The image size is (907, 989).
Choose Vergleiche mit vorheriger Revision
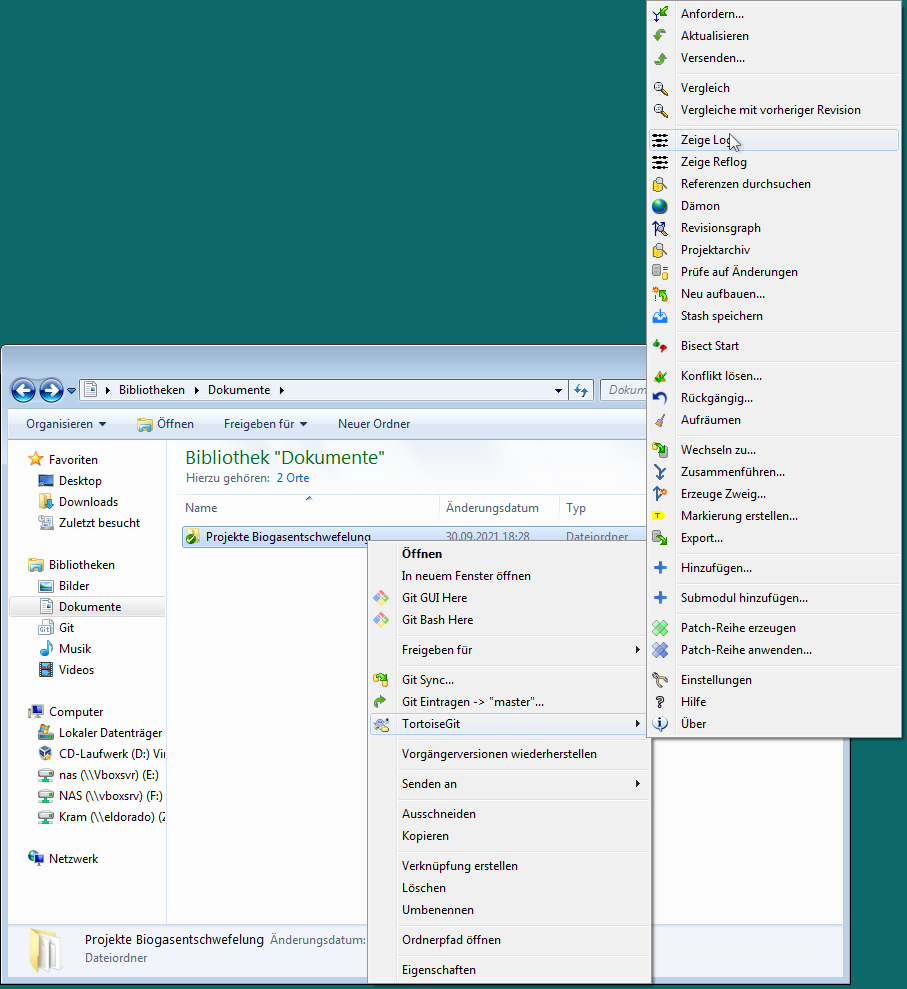tap(775, 110)
